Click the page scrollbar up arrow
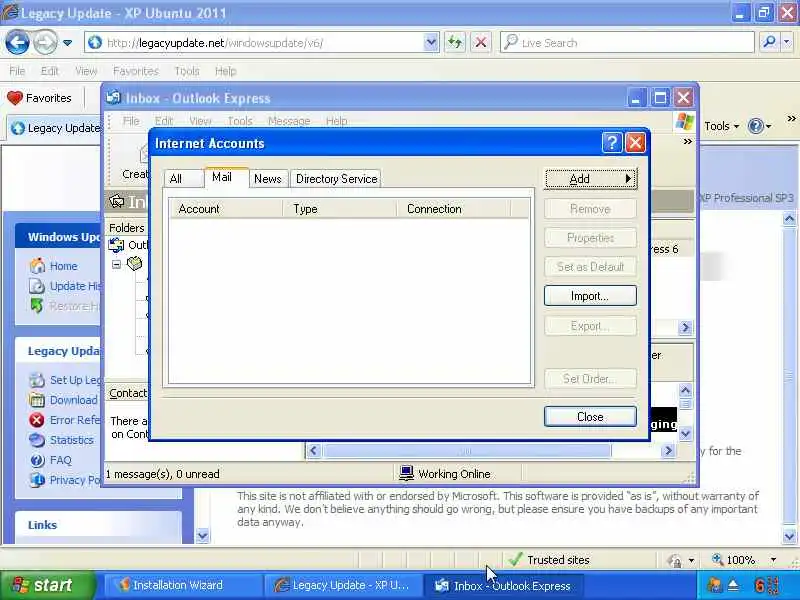Screen dimensions: 800x600 tap(789, 219)
